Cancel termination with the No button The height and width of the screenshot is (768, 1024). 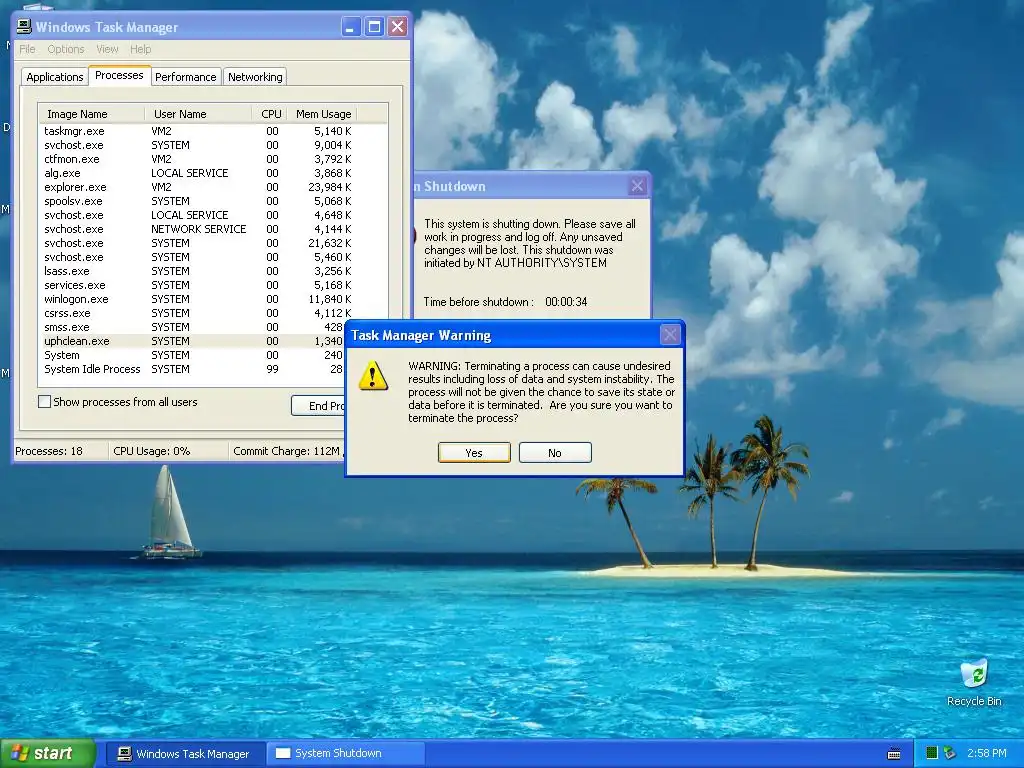click(555, 453)
